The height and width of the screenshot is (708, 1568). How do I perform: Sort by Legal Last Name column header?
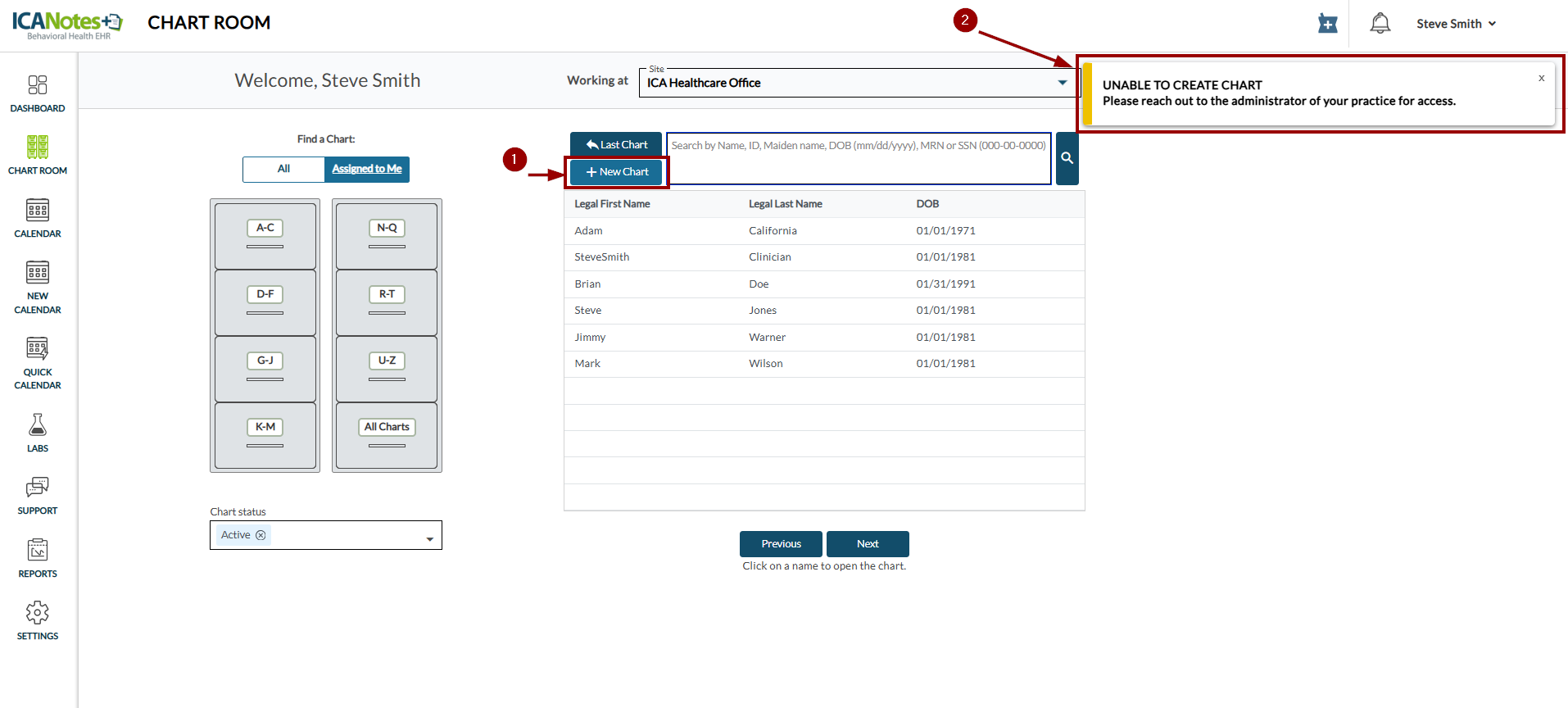[786, 204]
